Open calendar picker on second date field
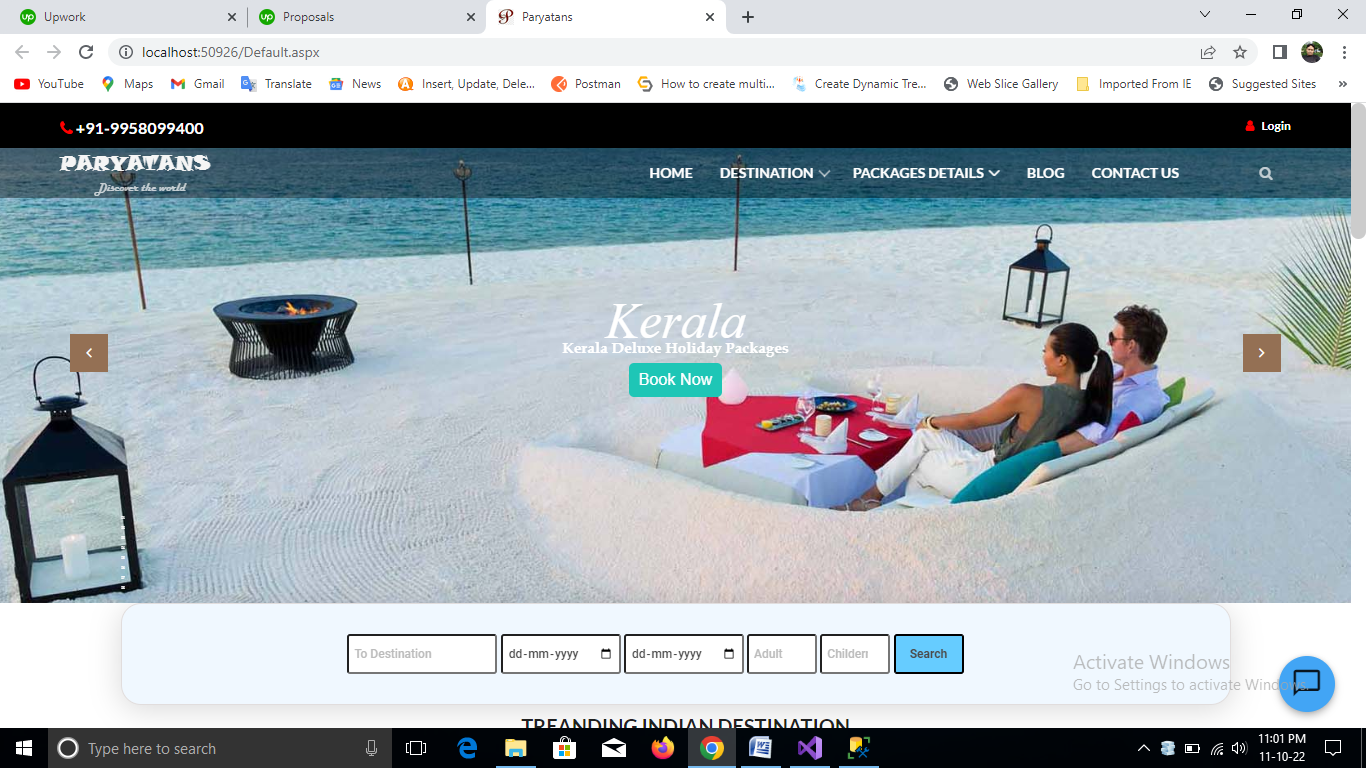 pos(729,654)
